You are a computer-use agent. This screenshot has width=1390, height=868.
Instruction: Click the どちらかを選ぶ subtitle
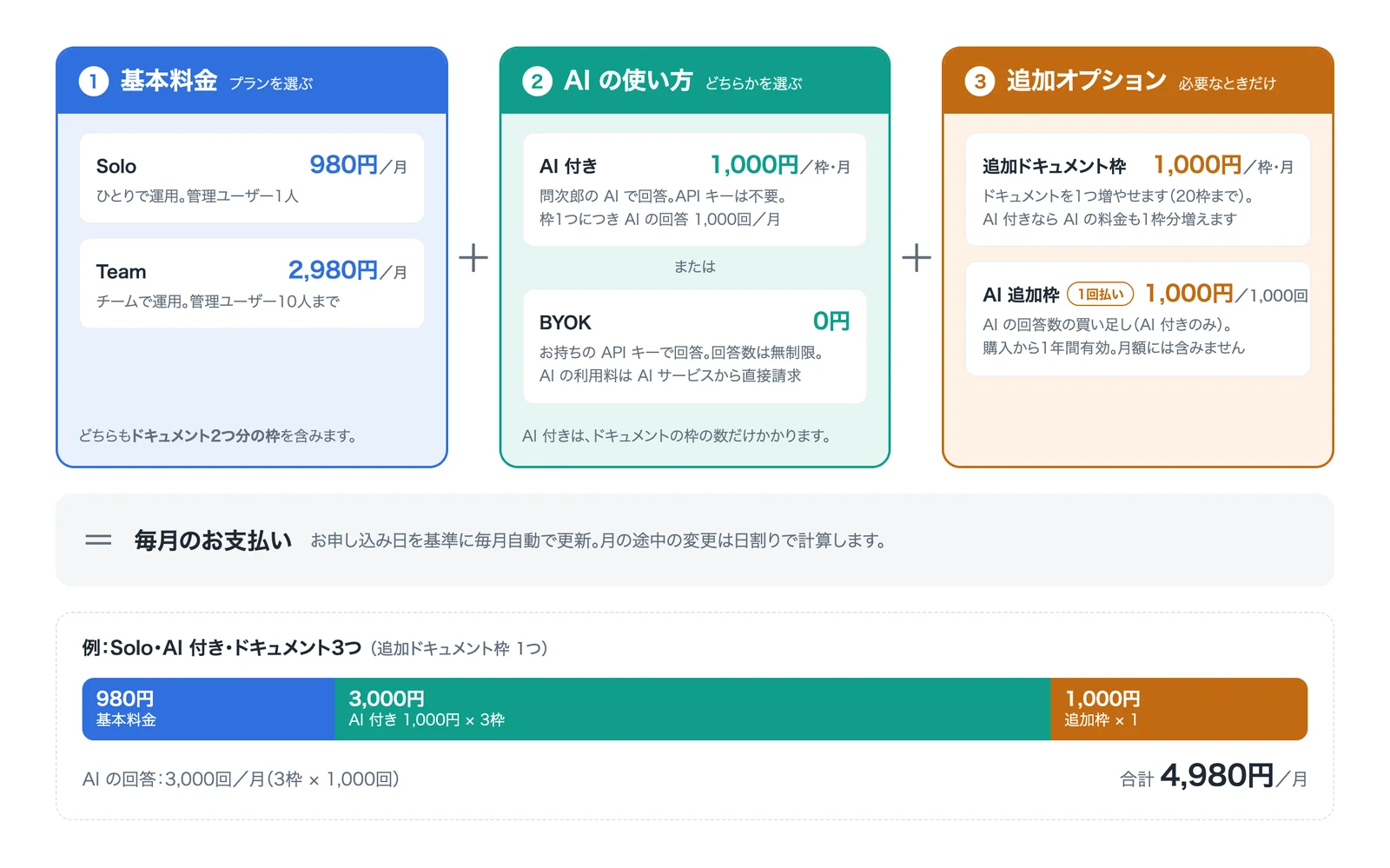753,83
